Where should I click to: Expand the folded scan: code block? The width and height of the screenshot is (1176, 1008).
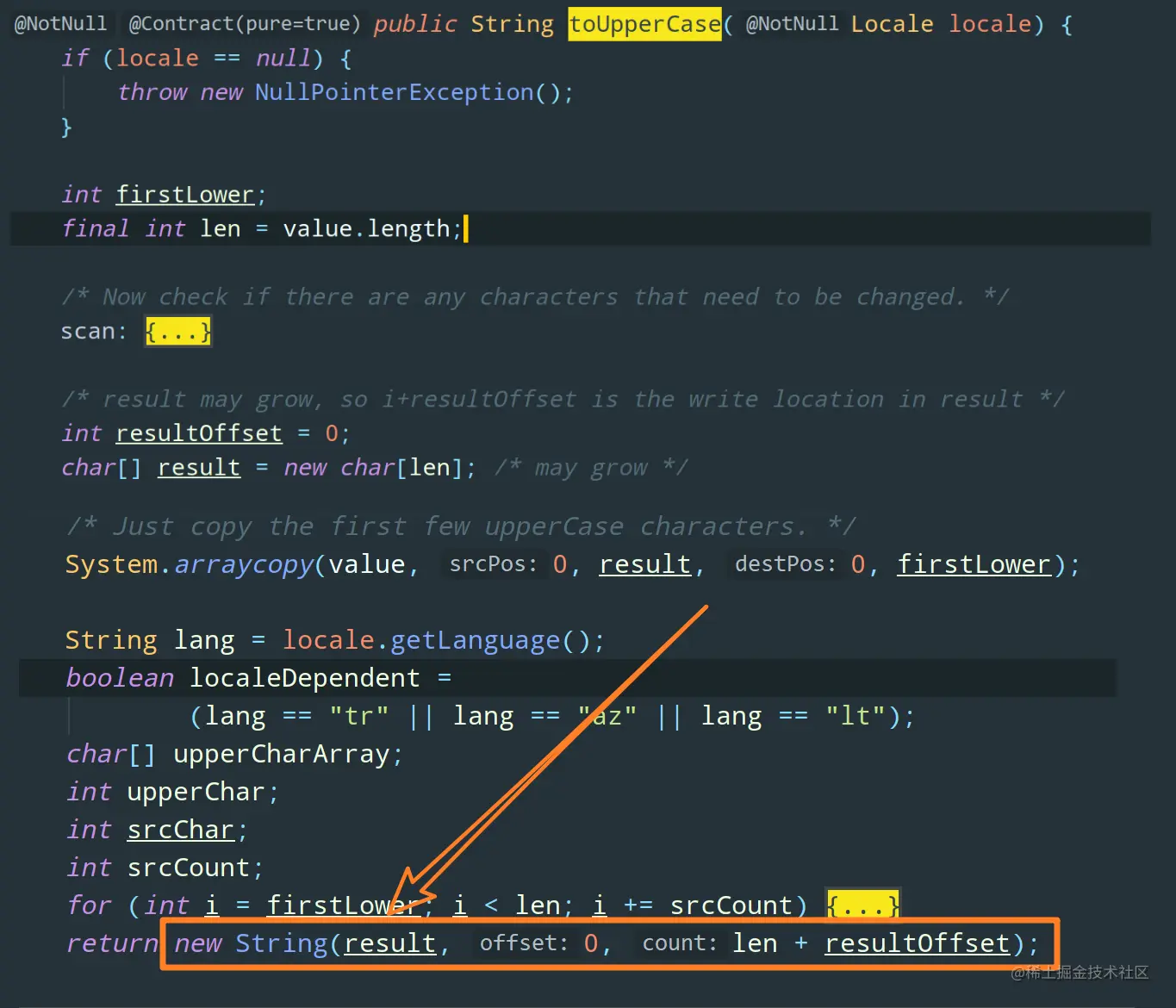pos(178,332)
